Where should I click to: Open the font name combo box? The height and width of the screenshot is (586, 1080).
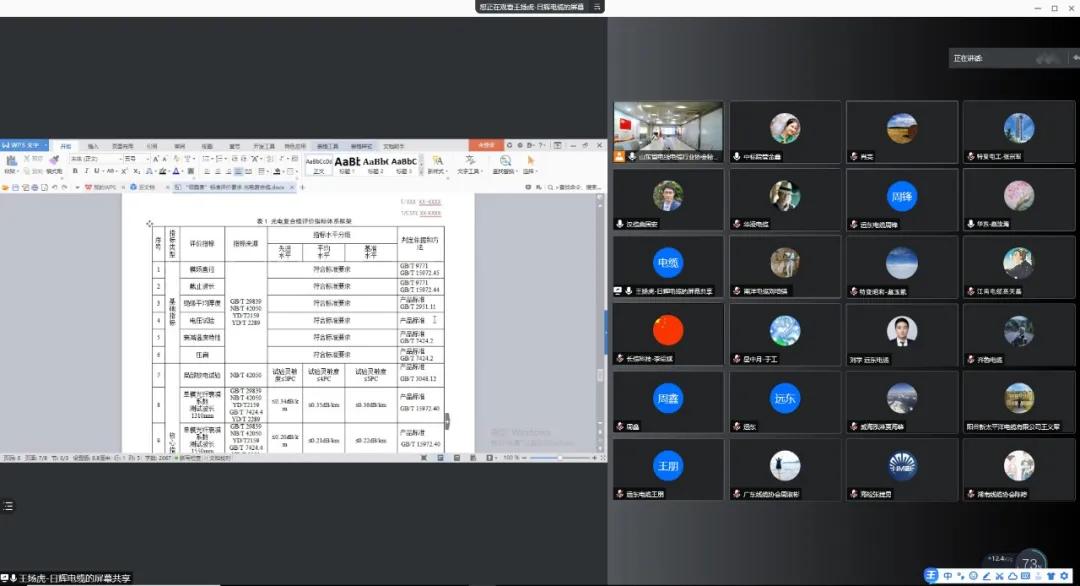point(96,159)
